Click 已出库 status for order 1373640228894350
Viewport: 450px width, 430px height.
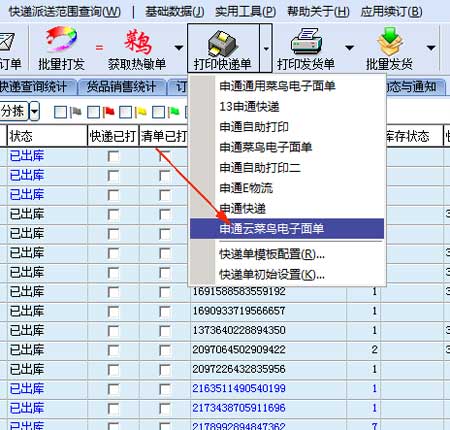tap(27, 331)
